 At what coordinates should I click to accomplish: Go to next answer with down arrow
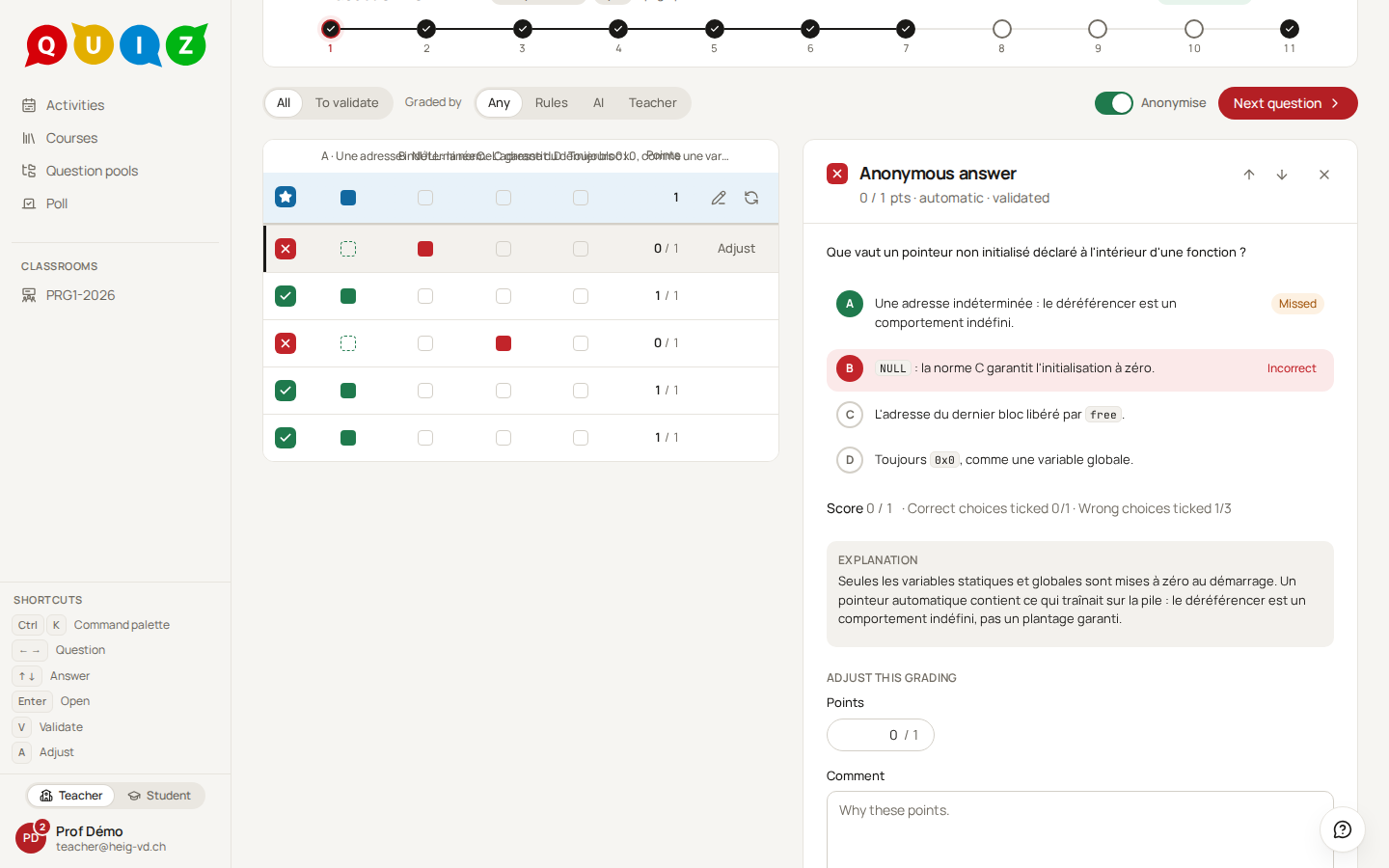[x=1282, y=175]
